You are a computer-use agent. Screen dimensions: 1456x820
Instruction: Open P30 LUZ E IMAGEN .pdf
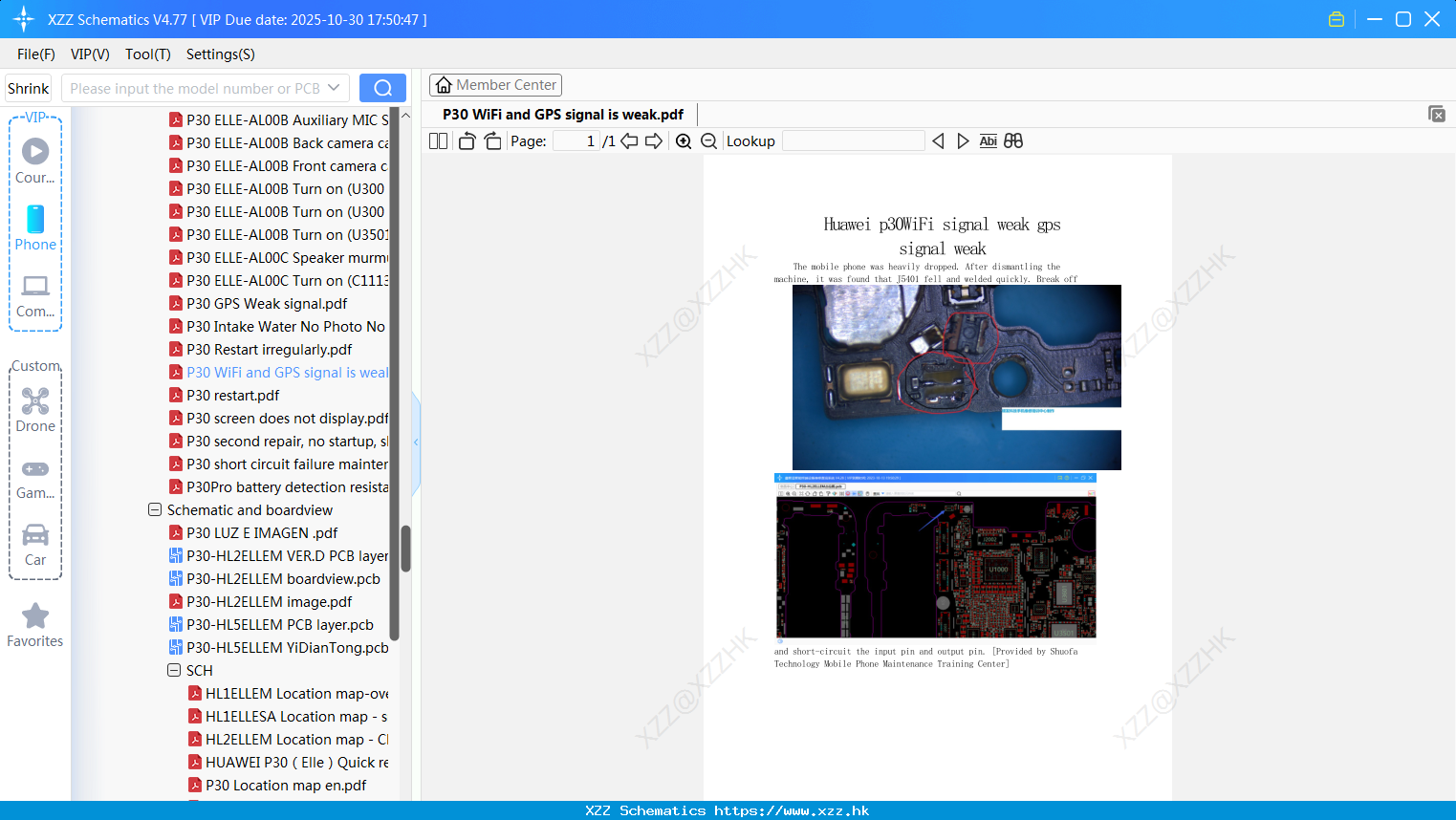coord(253,533)
